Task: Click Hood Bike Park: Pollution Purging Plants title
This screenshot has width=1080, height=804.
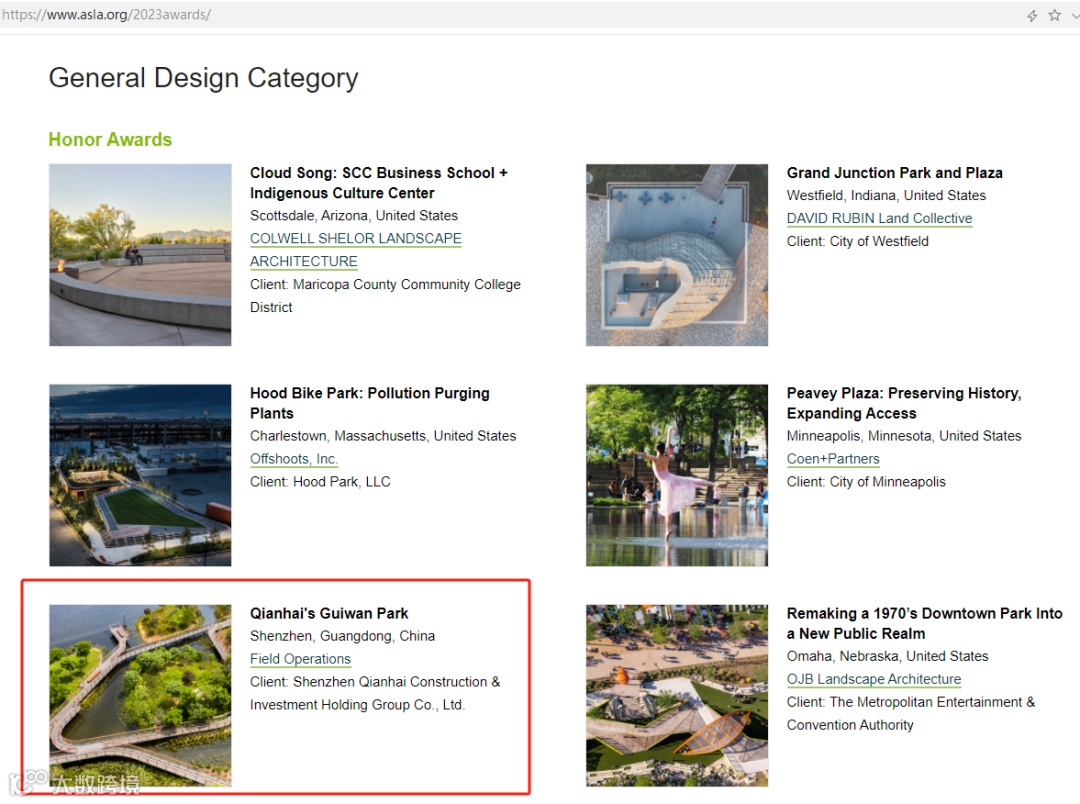Action: [x=370, y=403]
